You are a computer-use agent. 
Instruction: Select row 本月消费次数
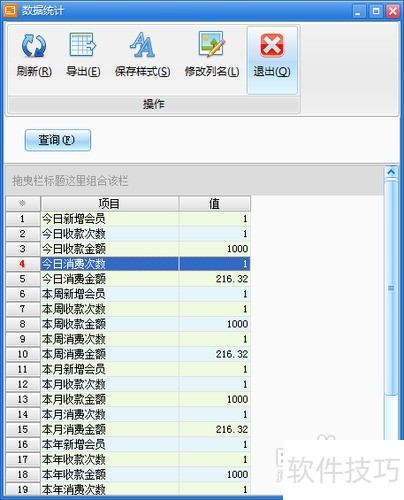pyautogui.click(x=128, y=414)
